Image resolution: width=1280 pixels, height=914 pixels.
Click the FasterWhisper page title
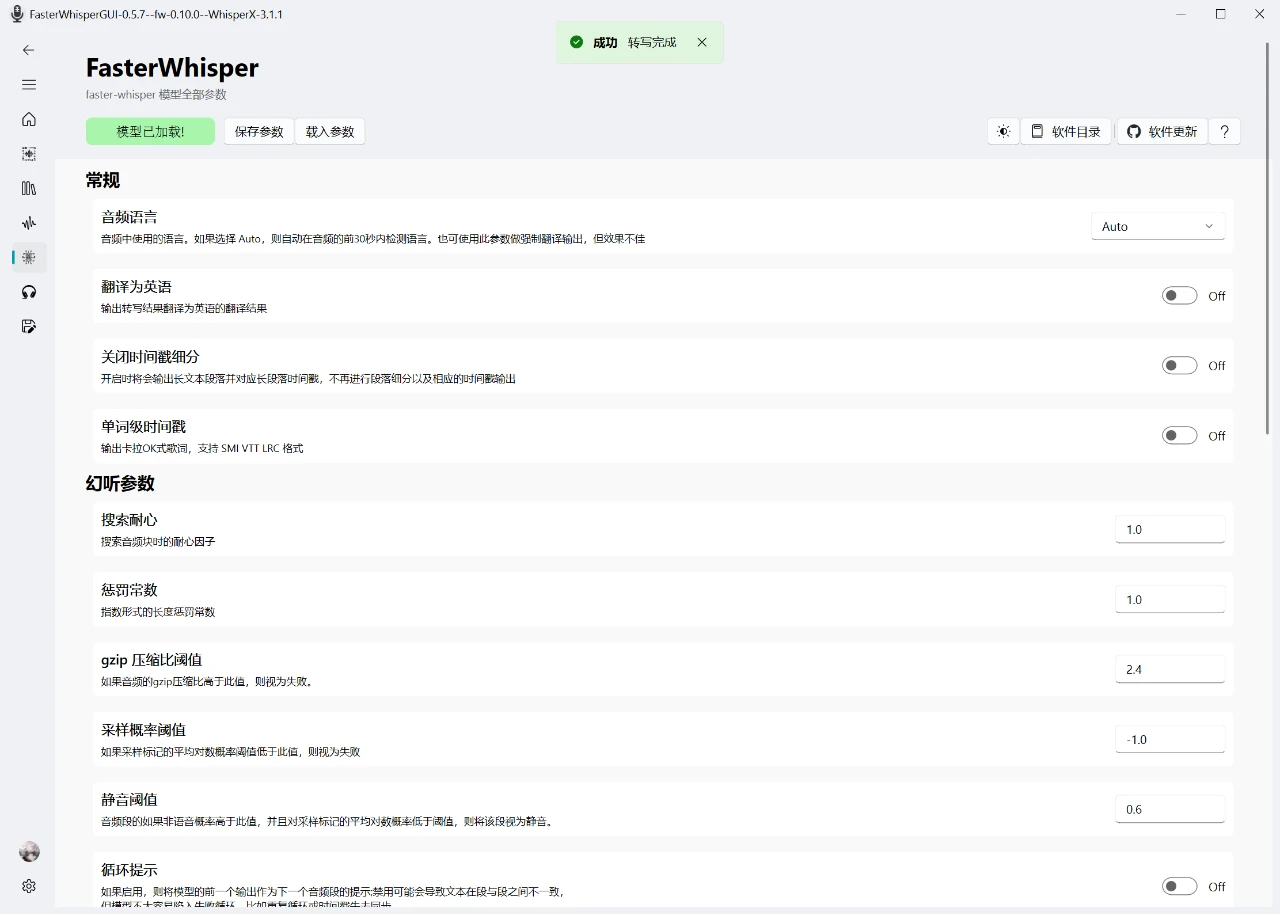pos(172,68)
